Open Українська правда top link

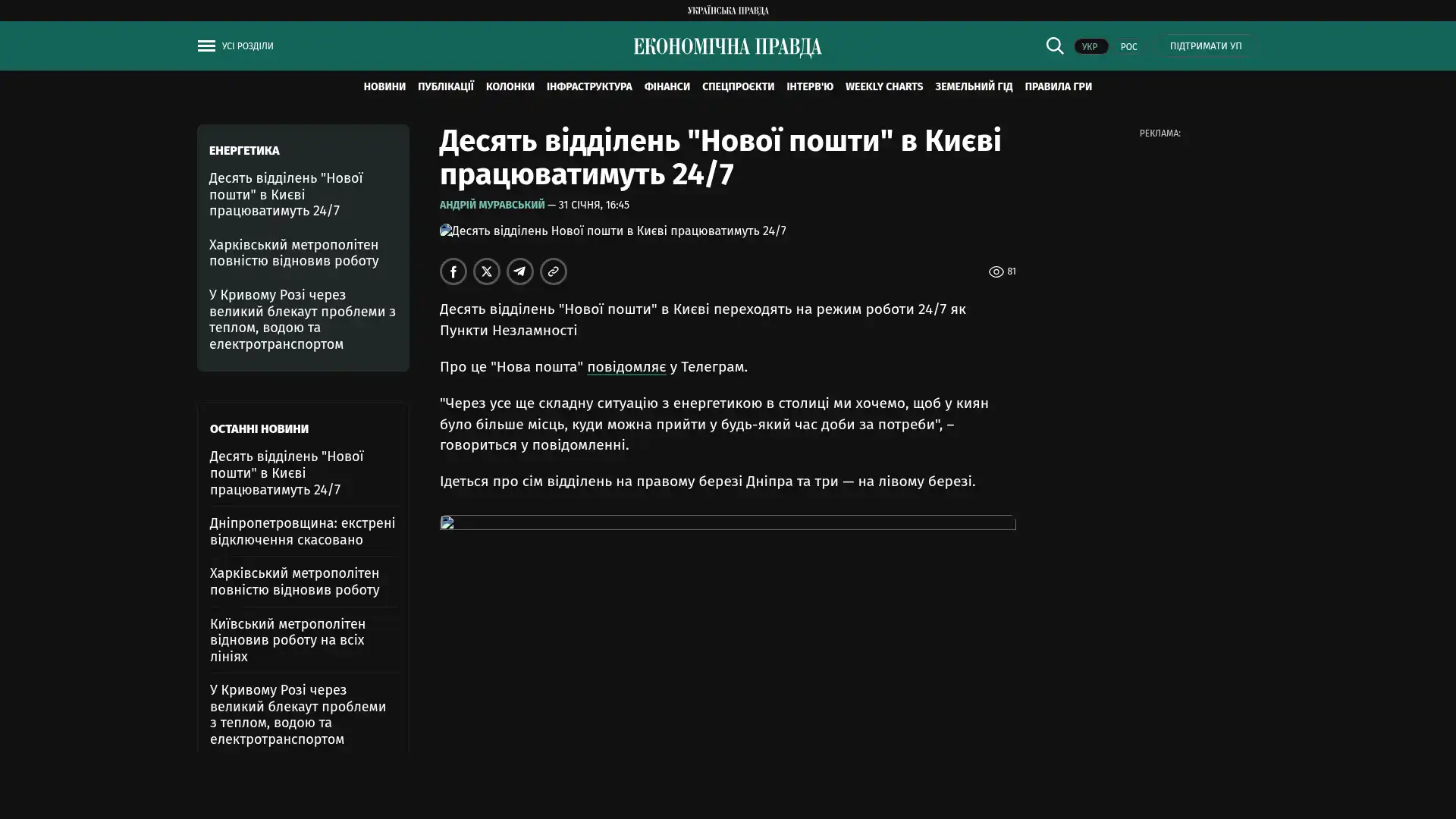(728, 11)
